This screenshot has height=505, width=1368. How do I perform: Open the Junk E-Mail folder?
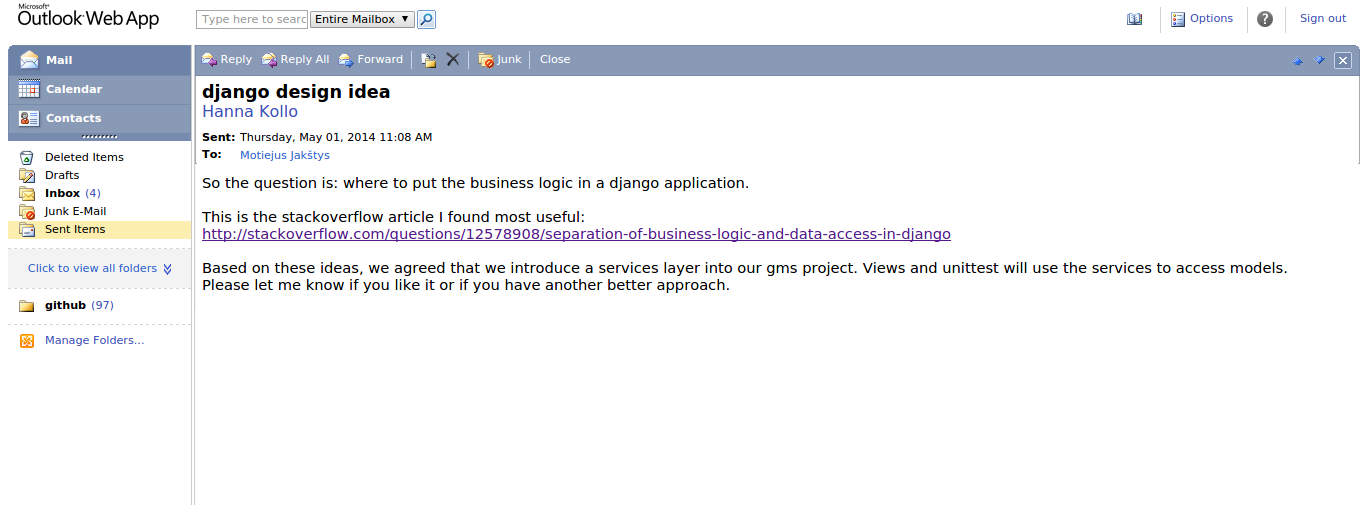[75, 211]
